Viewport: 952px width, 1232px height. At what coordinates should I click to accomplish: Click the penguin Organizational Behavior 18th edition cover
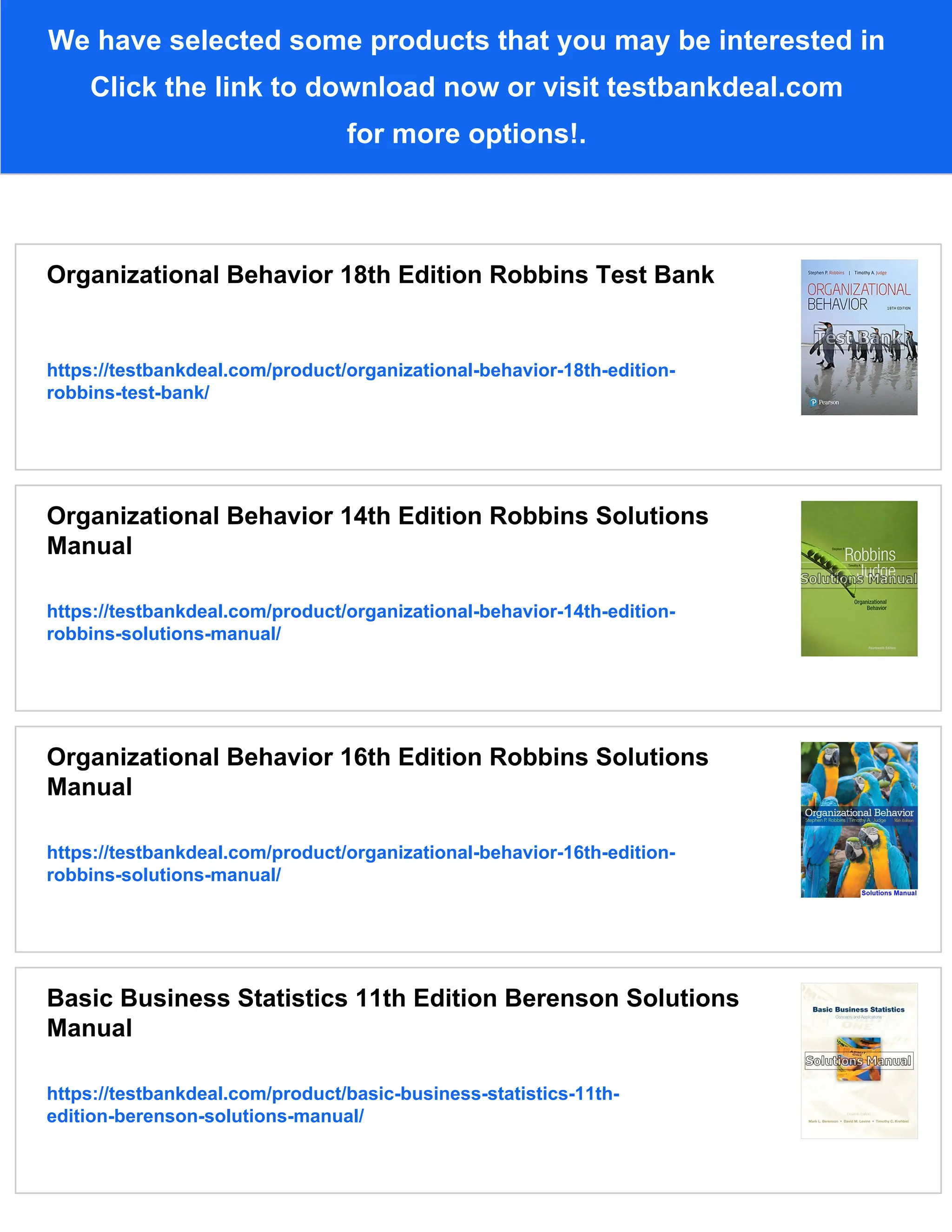(x=859, y=372)
